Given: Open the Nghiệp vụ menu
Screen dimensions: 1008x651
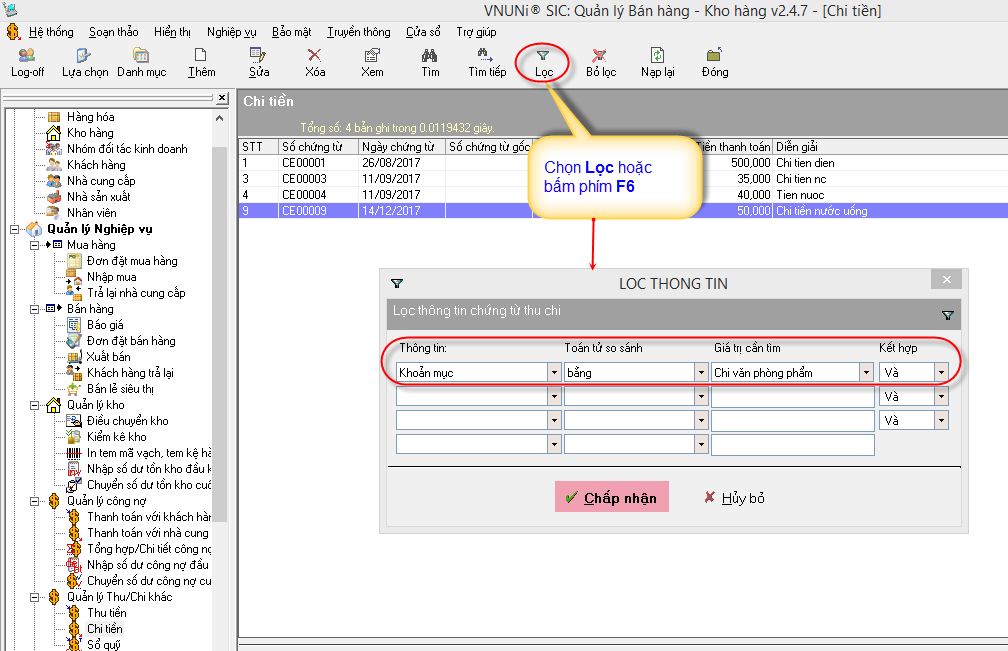Looking at the screenshot, I should click(x=232, y=32).
